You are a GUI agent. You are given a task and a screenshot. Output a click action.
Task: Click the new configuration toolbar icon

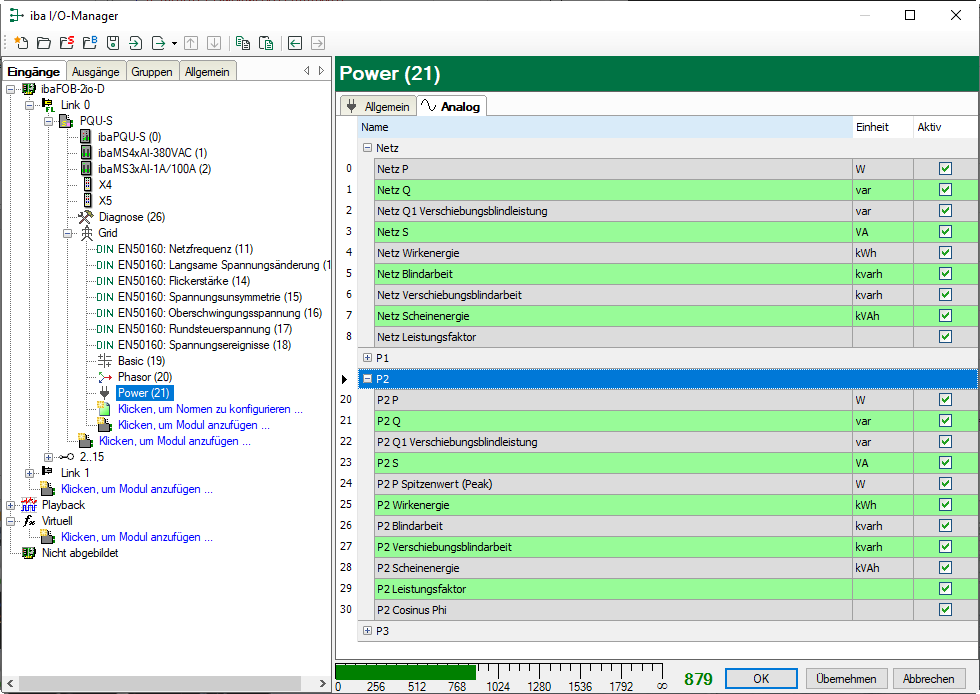(x=21, y=43)
